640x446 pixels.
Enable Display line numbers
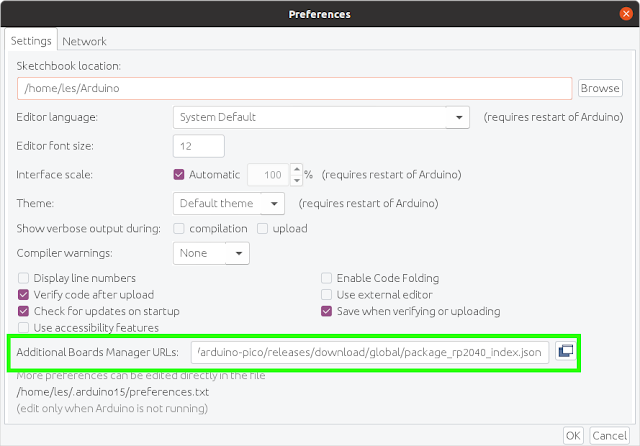click(x=24, y=278)
